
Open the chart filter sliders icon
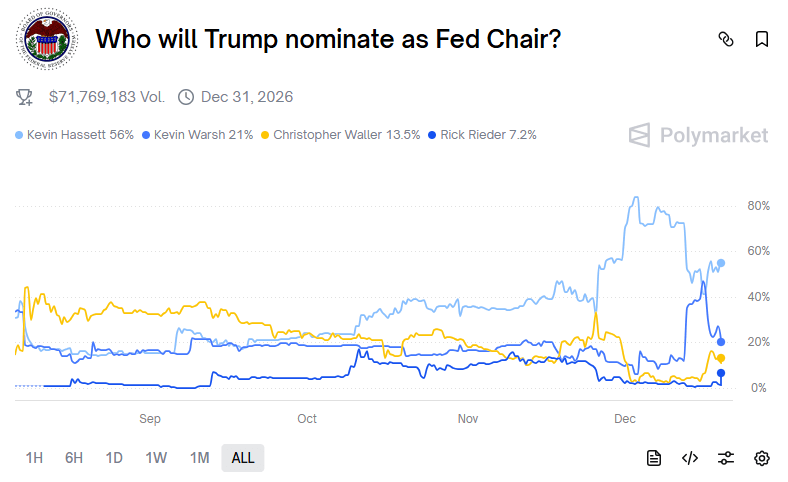coord(726,458)
